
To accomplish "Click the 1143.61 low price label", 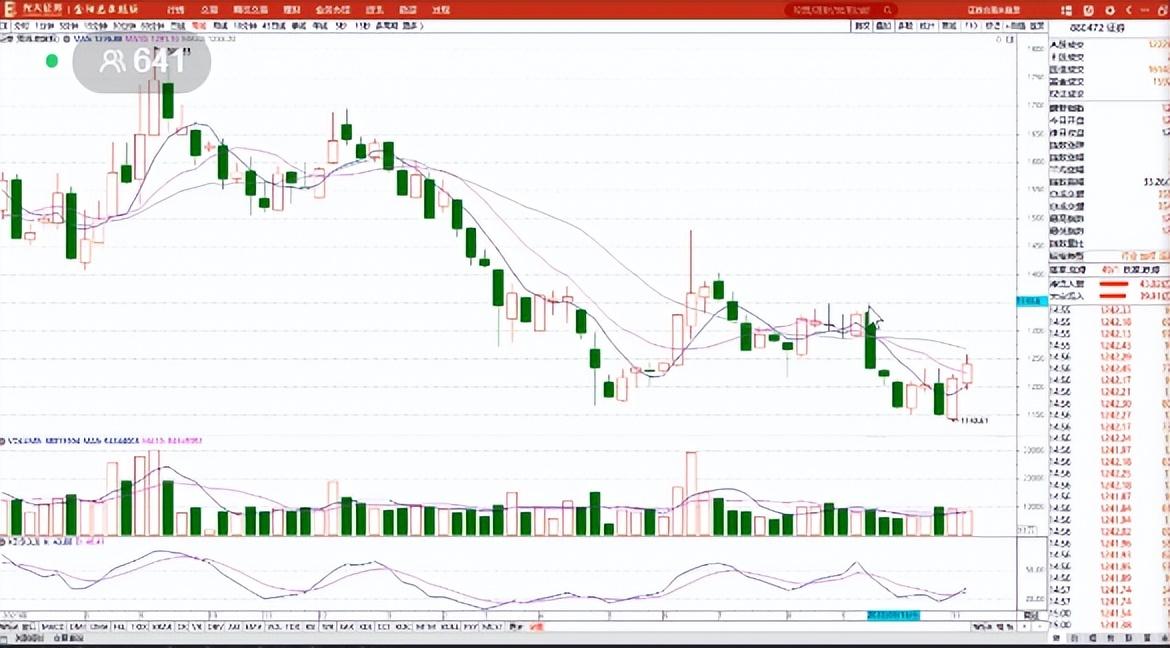I will tap(974, 420).
